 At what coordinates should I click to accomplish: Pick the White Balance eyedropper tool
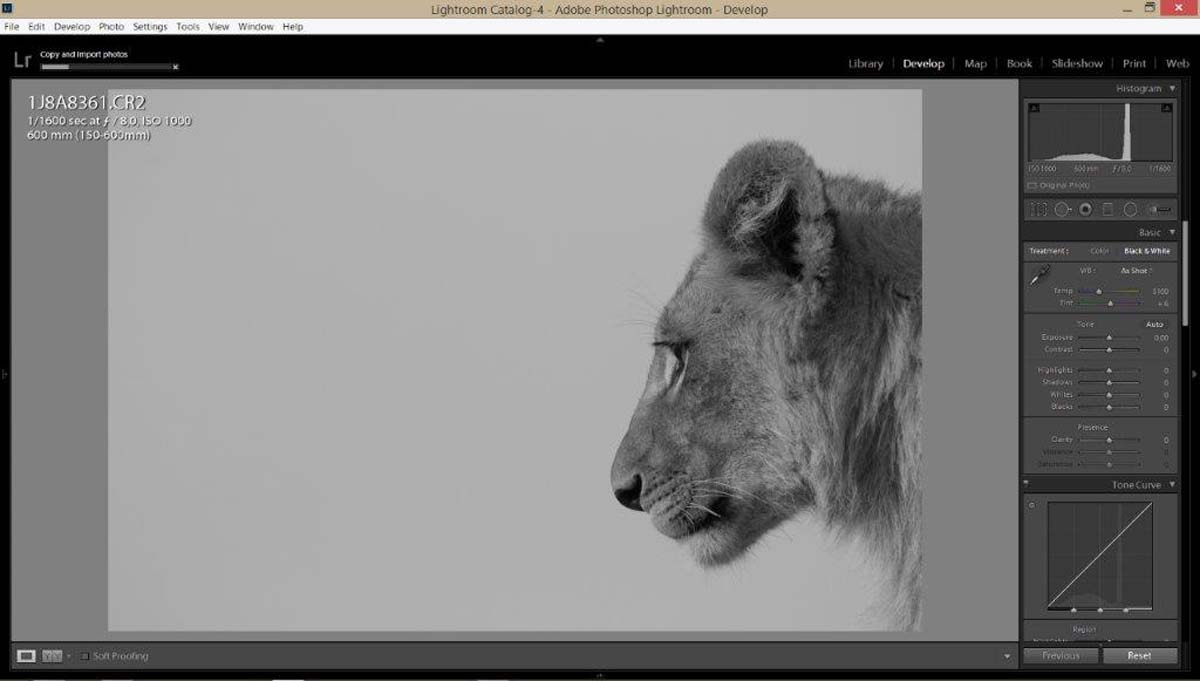1040,277
